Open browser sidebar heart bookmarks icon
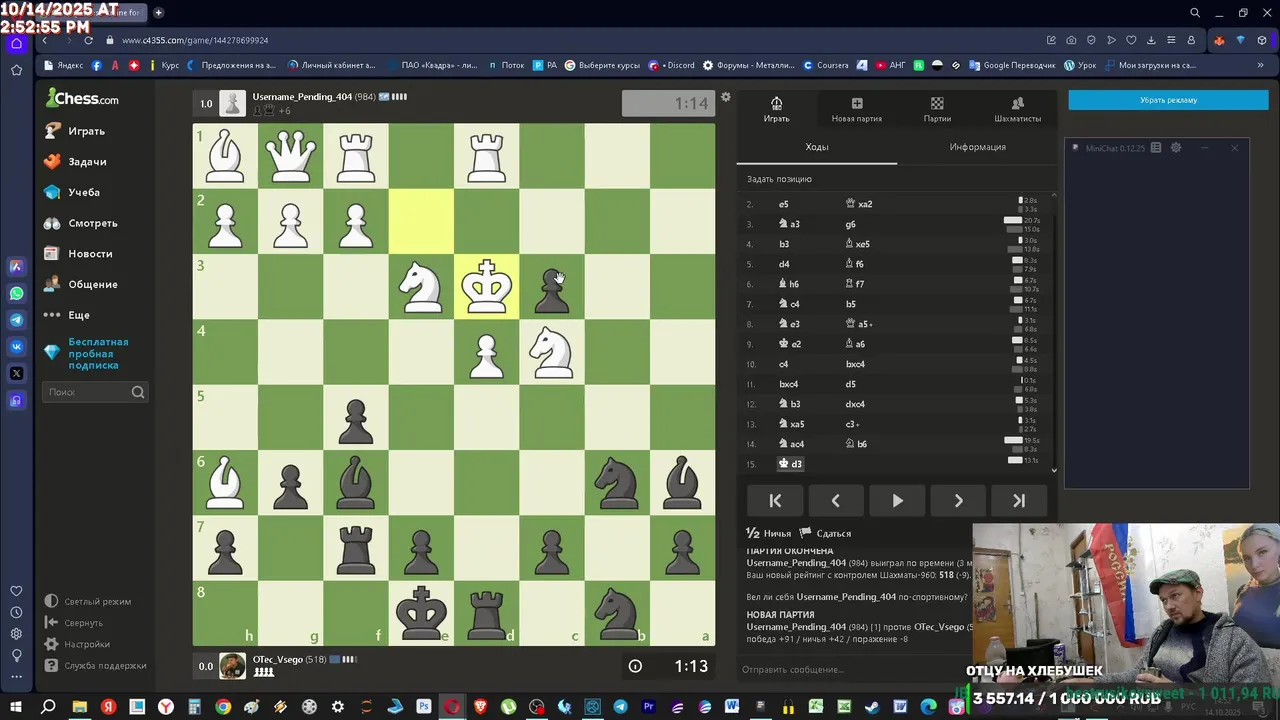Screen dimensions: 1280x720 pos(16,591)
